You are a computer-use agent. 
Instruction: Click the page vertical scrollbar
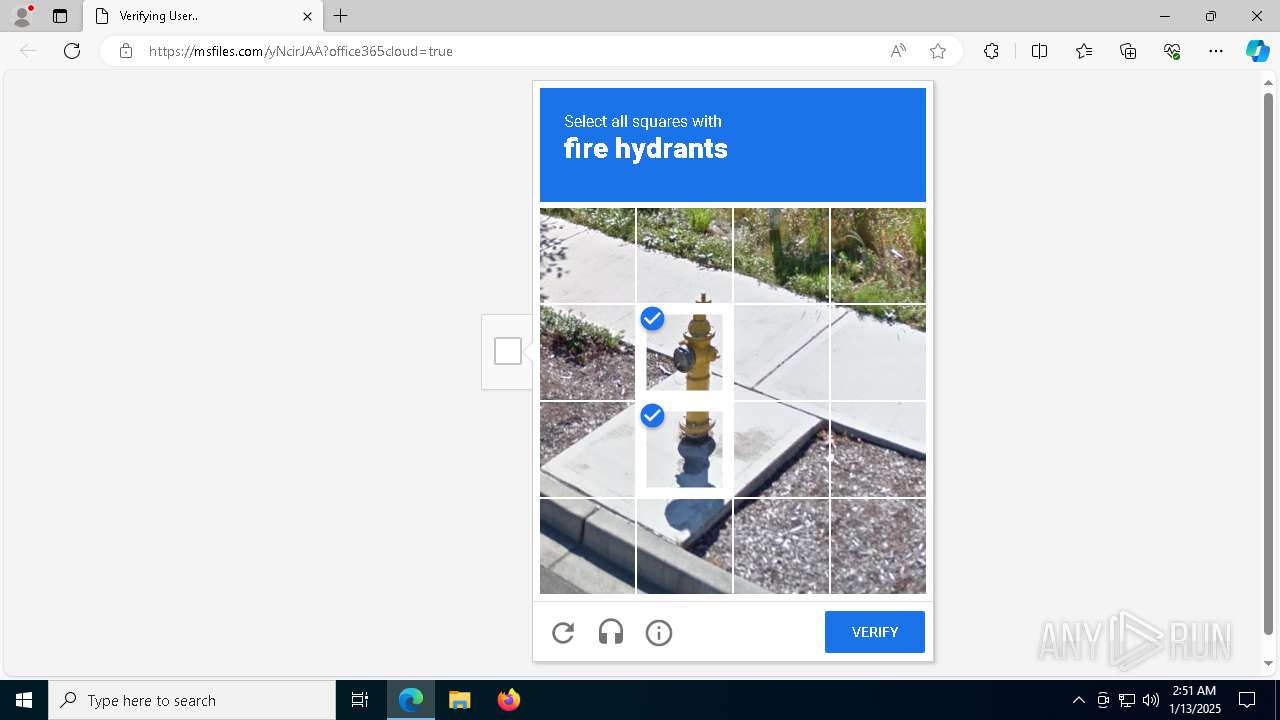1268,365
